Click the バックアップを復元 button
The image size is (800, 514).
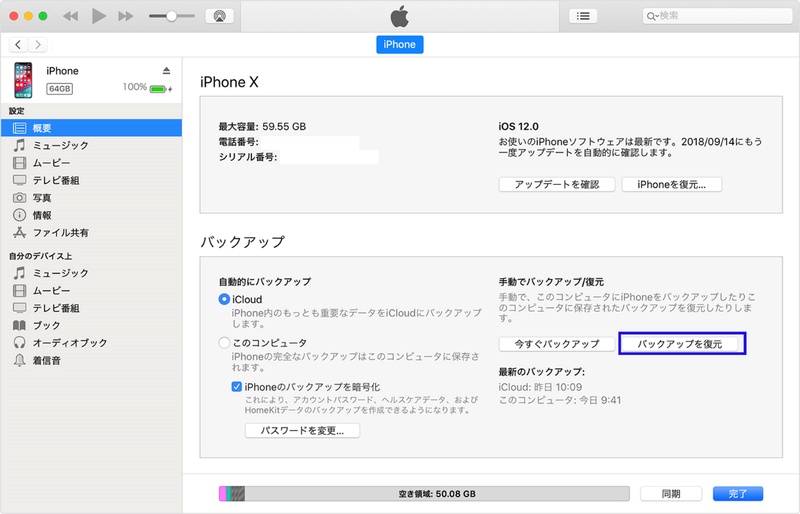680,344
